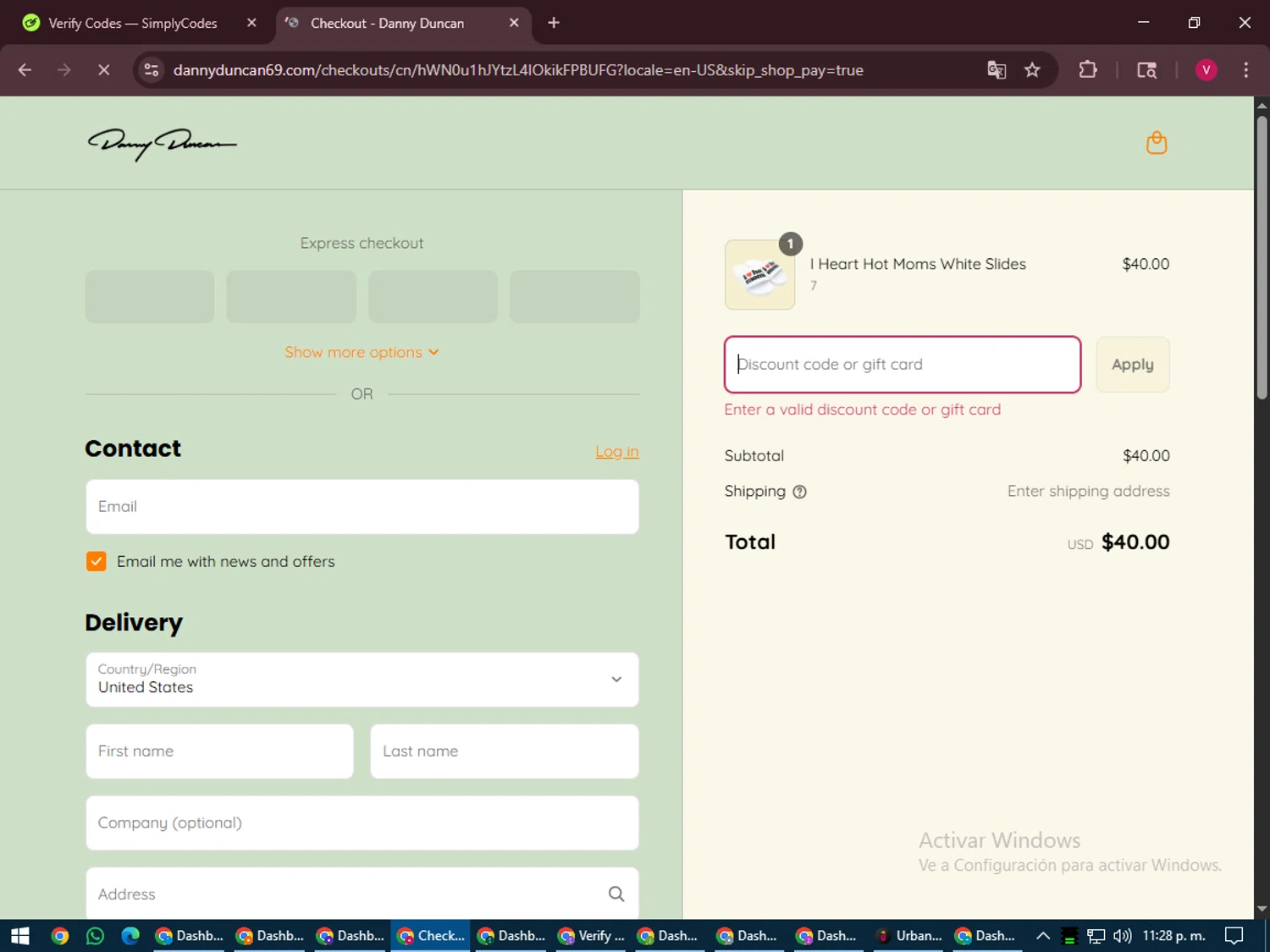Viewport: 1270px width, 952px height.
Task: Click the first express checkout button
Action: pos(150,296)
